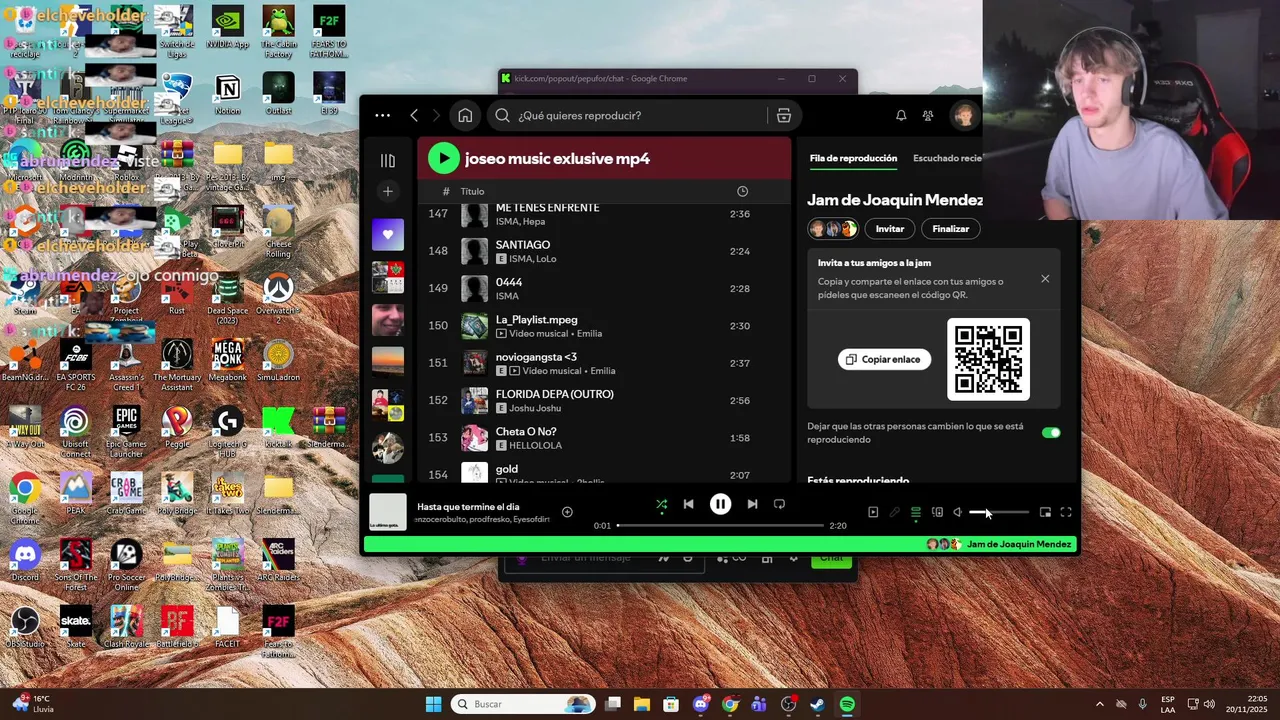Screen dimensions: 1280x720
Task: Pause the current song in Spotify
Action: tap(720, 504)
